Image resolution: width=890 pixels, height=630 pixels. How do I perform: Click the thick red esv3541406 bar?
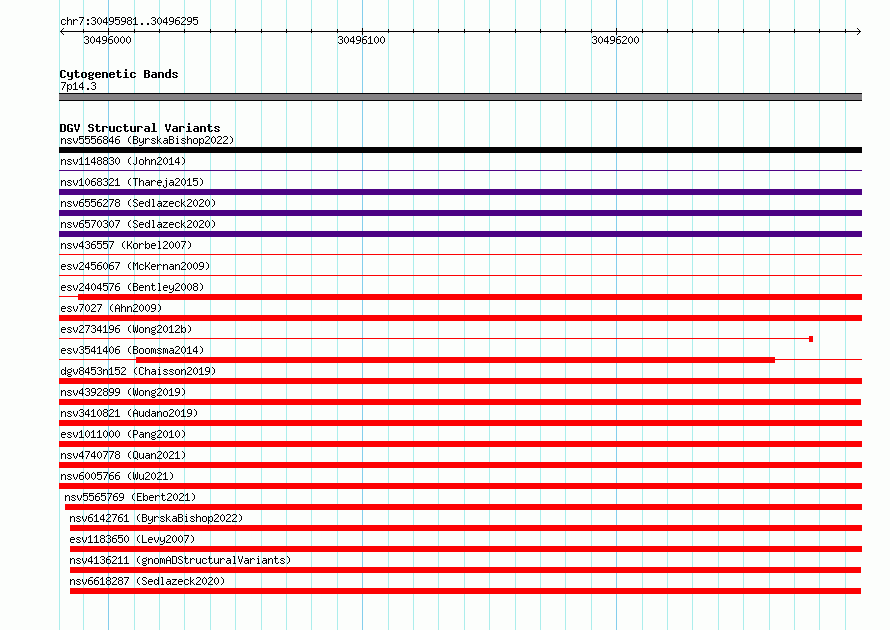click(x=455, y=360)
